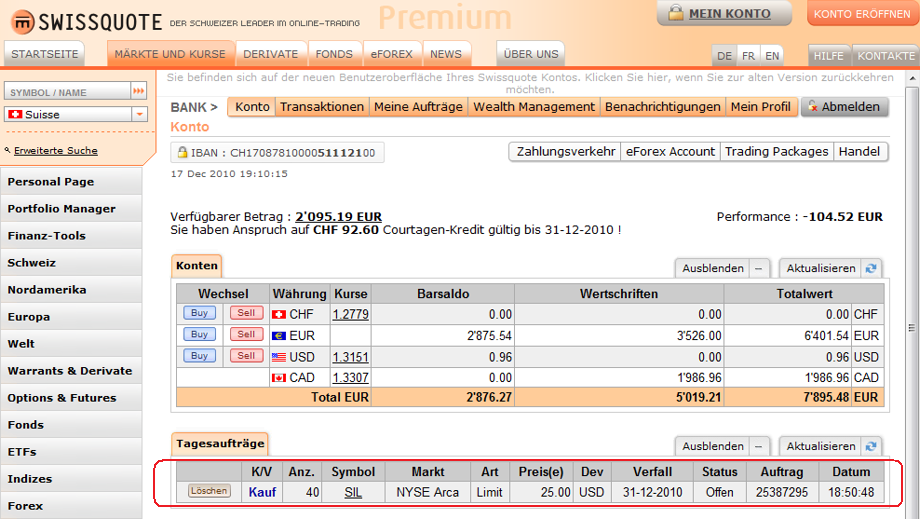Open Portfolio Manager in sidebar

71,209
